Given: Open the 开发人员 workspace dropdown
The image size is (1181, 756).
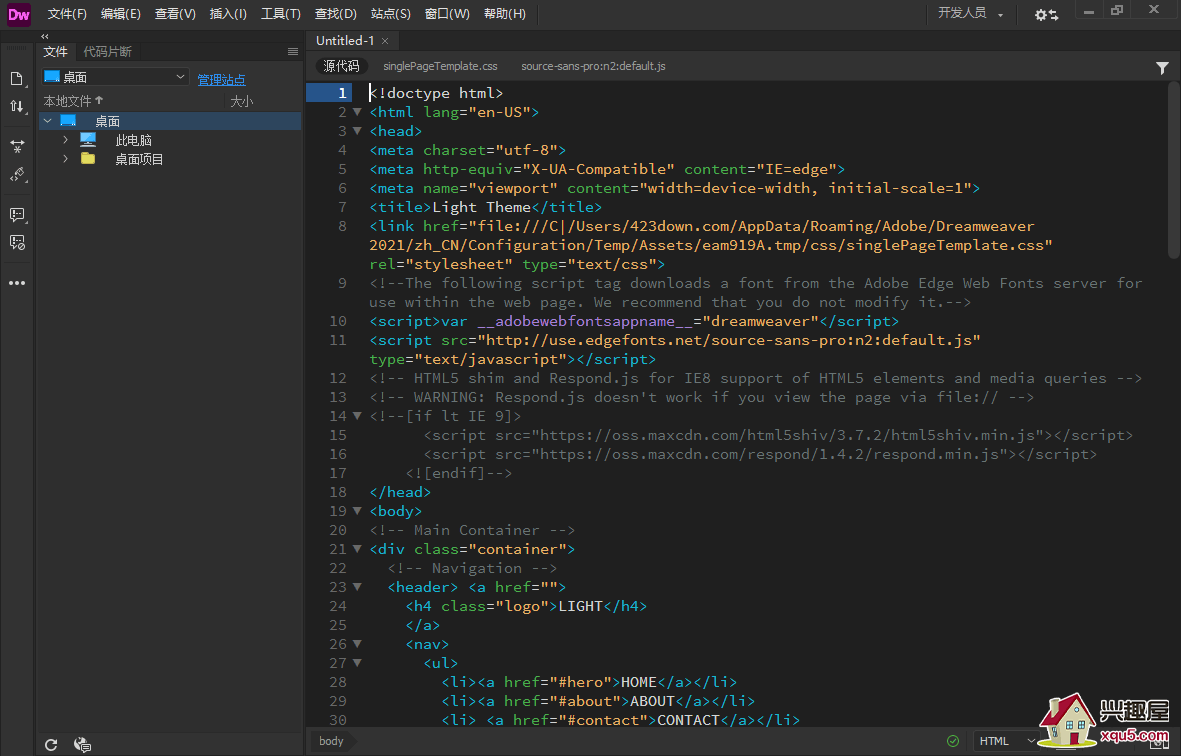Looking at the screenshot, I should [x=970, y=14].
